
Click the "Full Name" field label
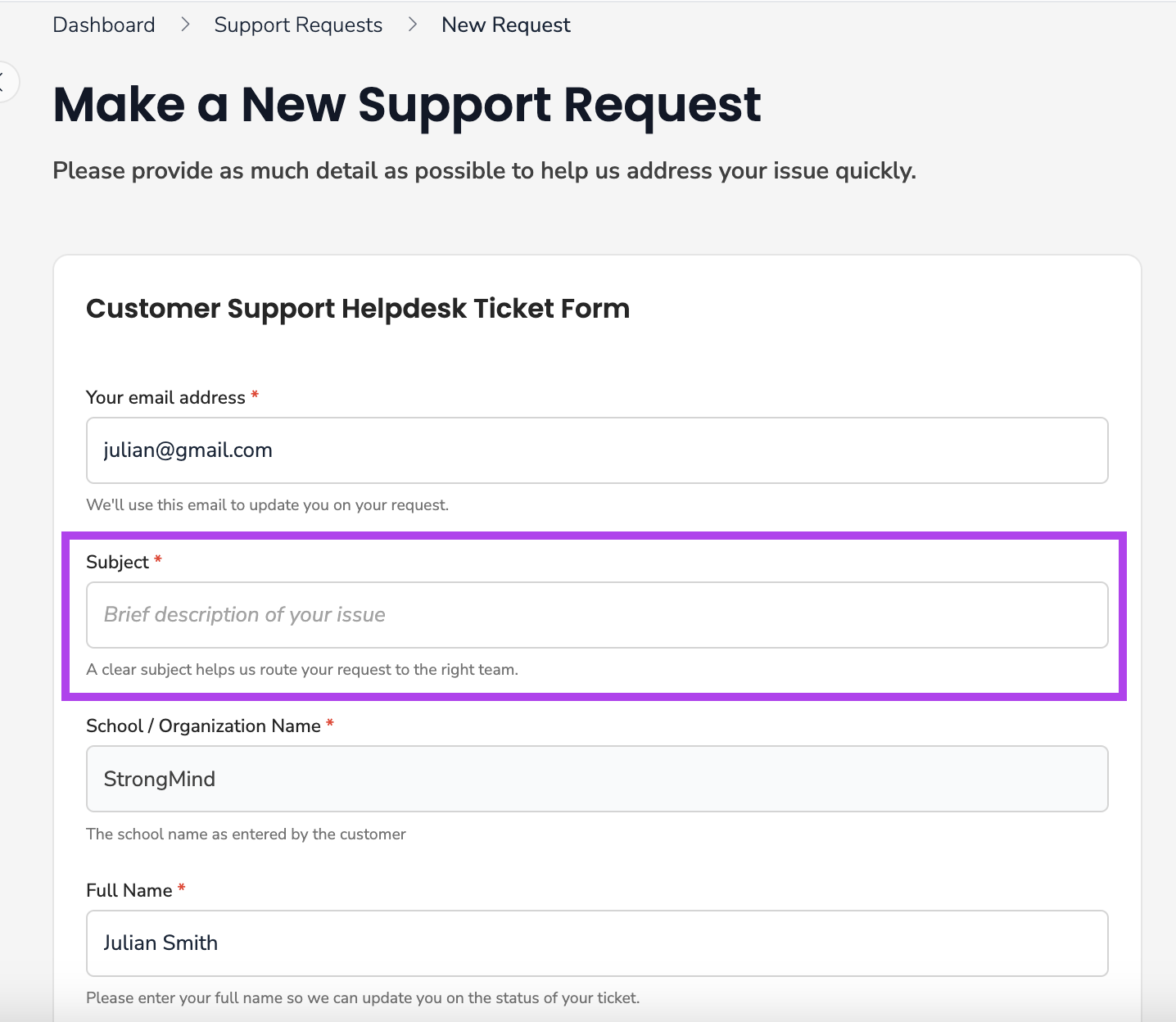click(129, 891)
